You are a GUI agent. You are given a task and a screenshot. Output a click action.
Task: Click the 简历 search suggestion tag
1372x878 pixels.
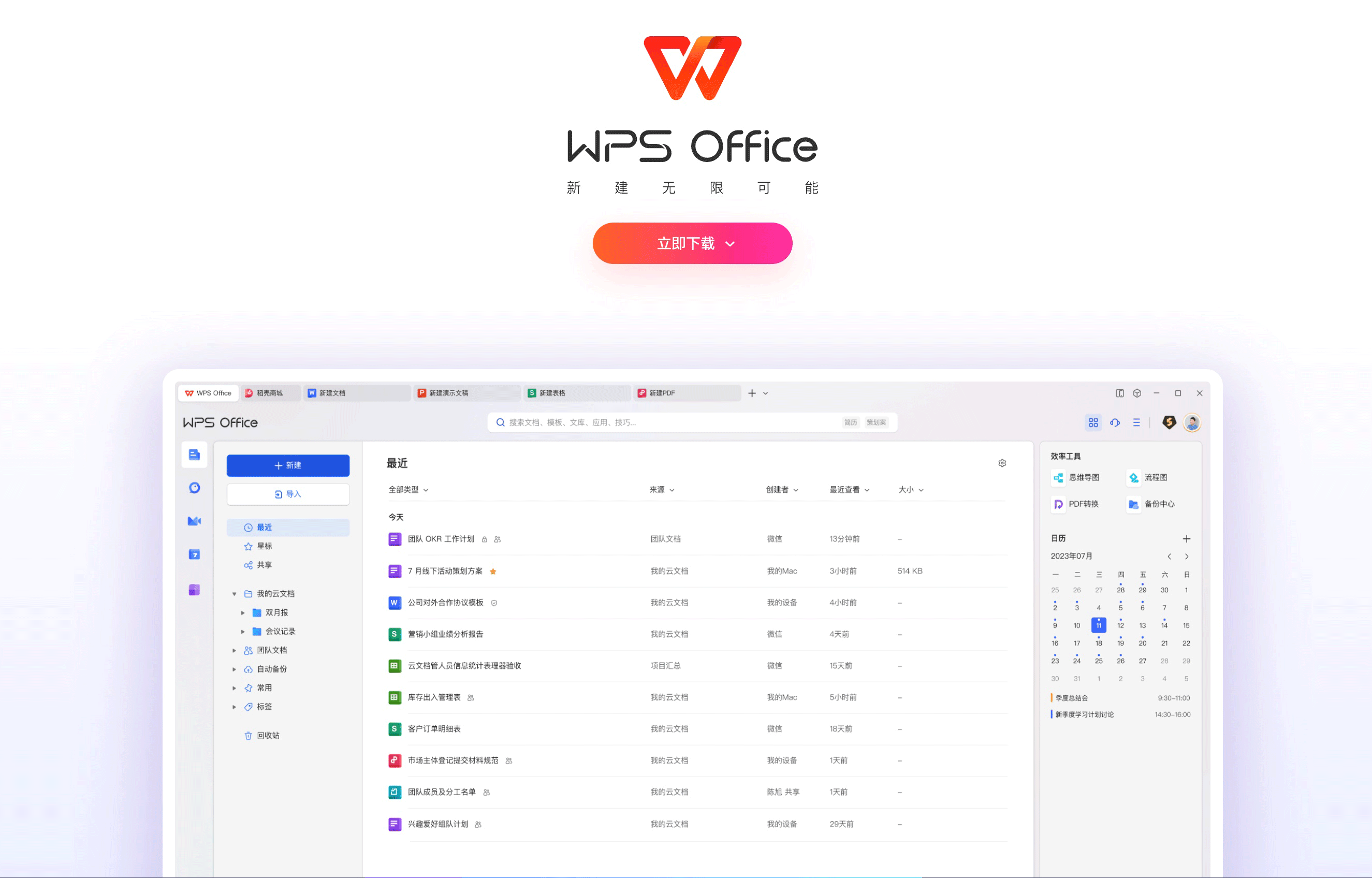[851, 422]
